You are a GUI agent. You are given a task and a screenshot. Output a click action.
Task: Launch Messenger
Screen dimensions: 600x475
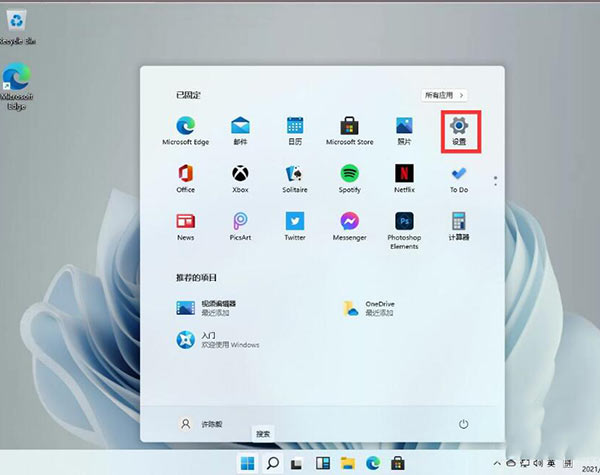point(349,227)
